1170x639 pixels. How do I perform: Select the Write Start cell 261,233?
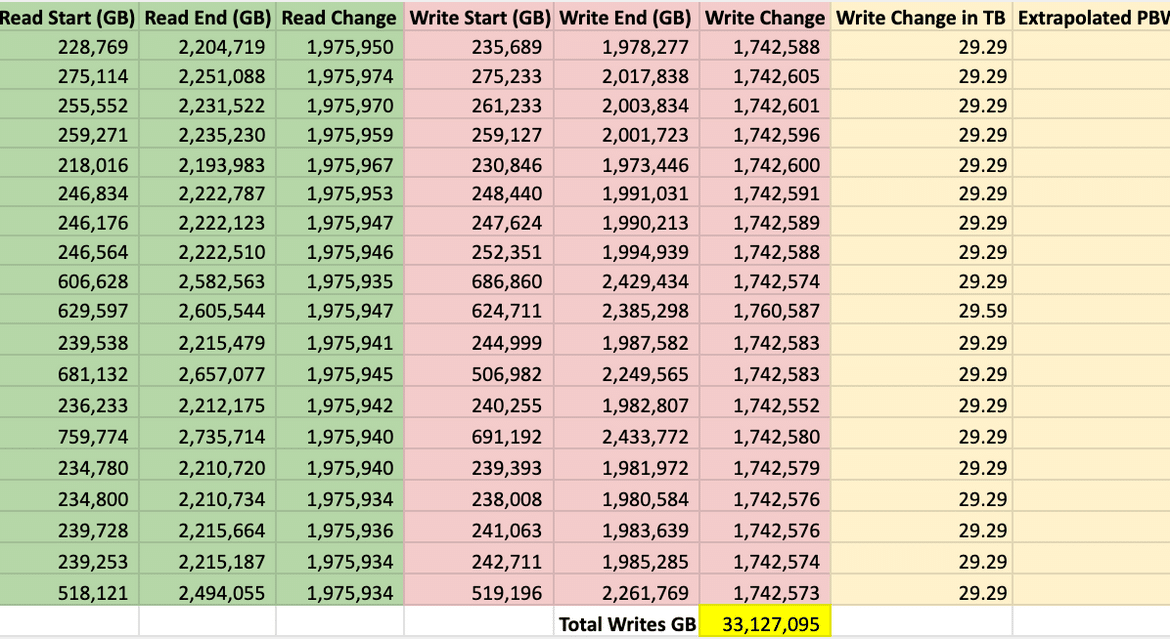coord(479,105)
